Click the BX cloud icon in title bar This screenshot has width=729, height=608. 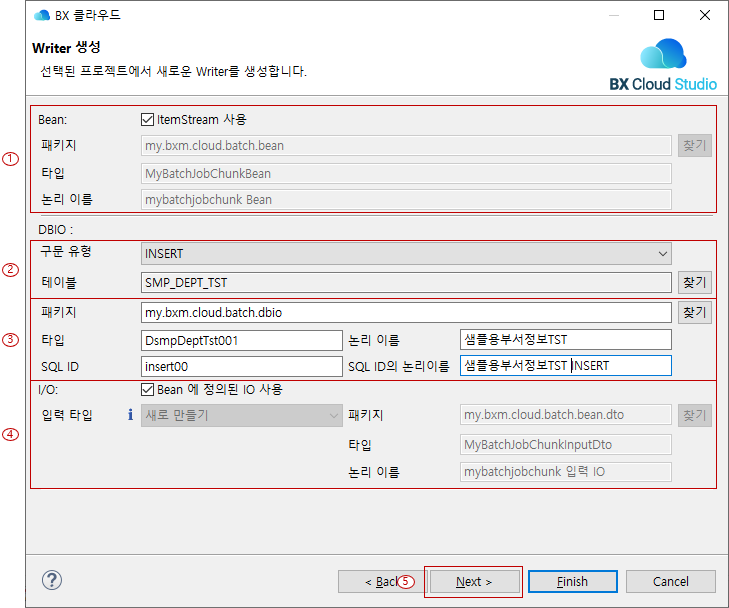coord(42,15)
